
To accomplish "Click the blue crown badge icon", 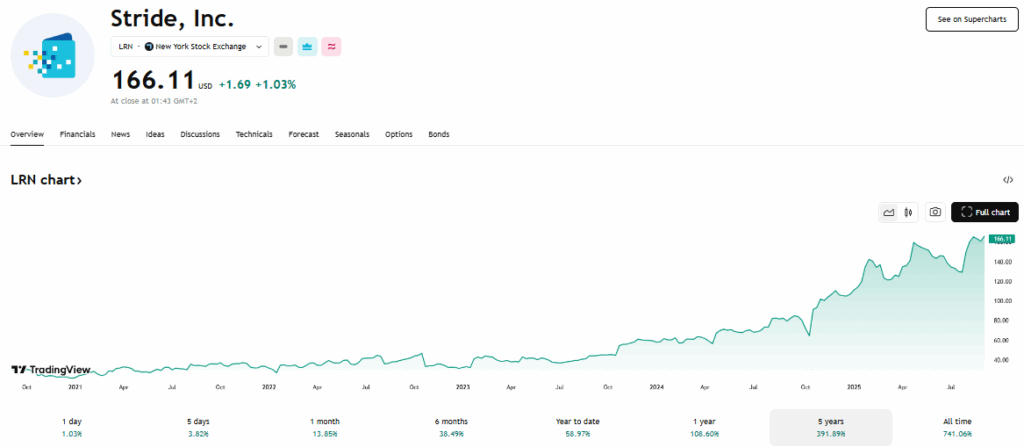I will tap(308, 46).
